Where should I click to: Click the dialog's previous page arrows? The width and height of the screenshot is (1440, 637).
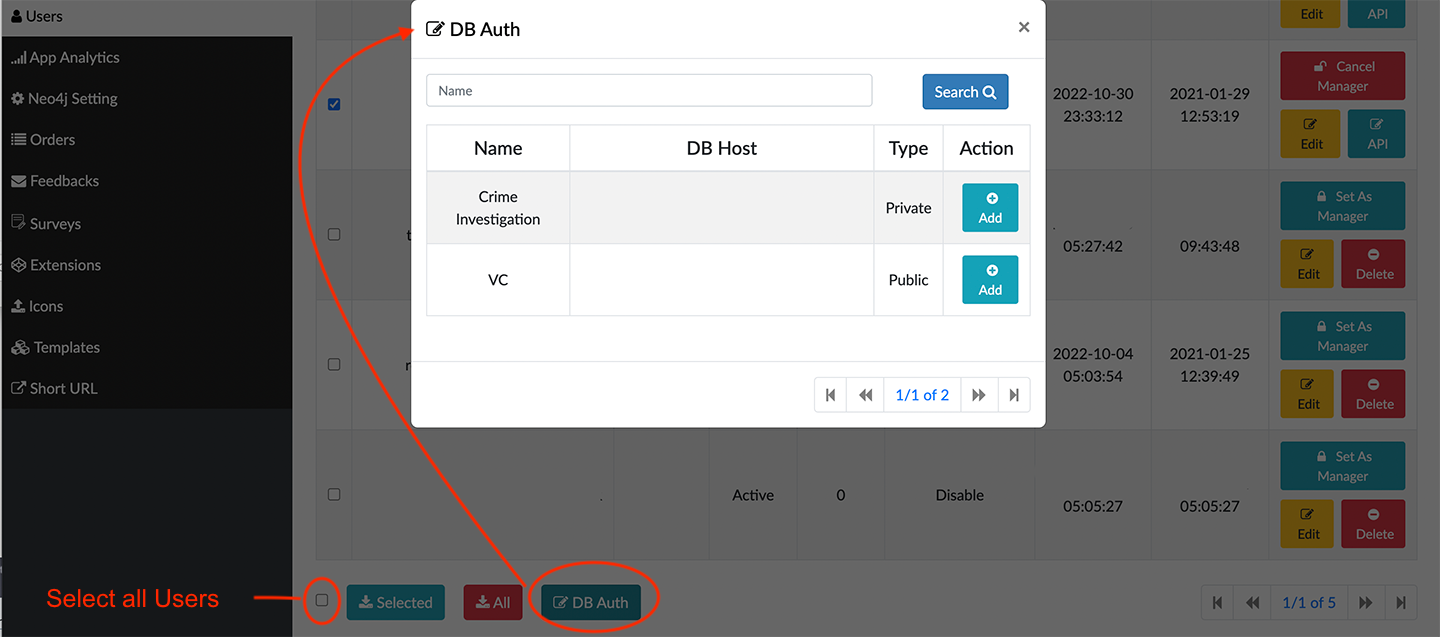(x=866, y=395)
